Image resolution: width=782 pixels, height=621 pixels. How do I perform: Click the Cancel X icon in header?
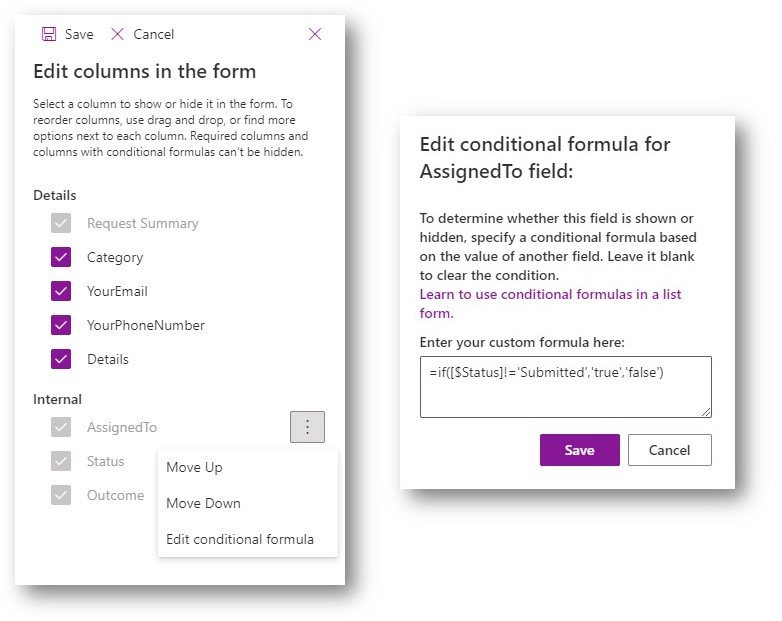click(x=118, y=34)
